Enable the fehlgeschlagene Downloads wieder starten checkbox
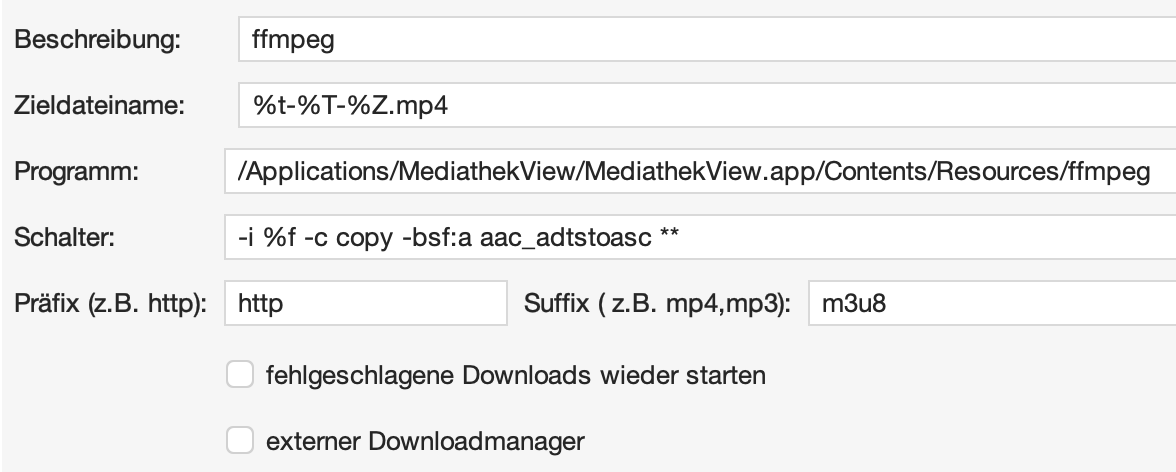 (x=240, y=376)
